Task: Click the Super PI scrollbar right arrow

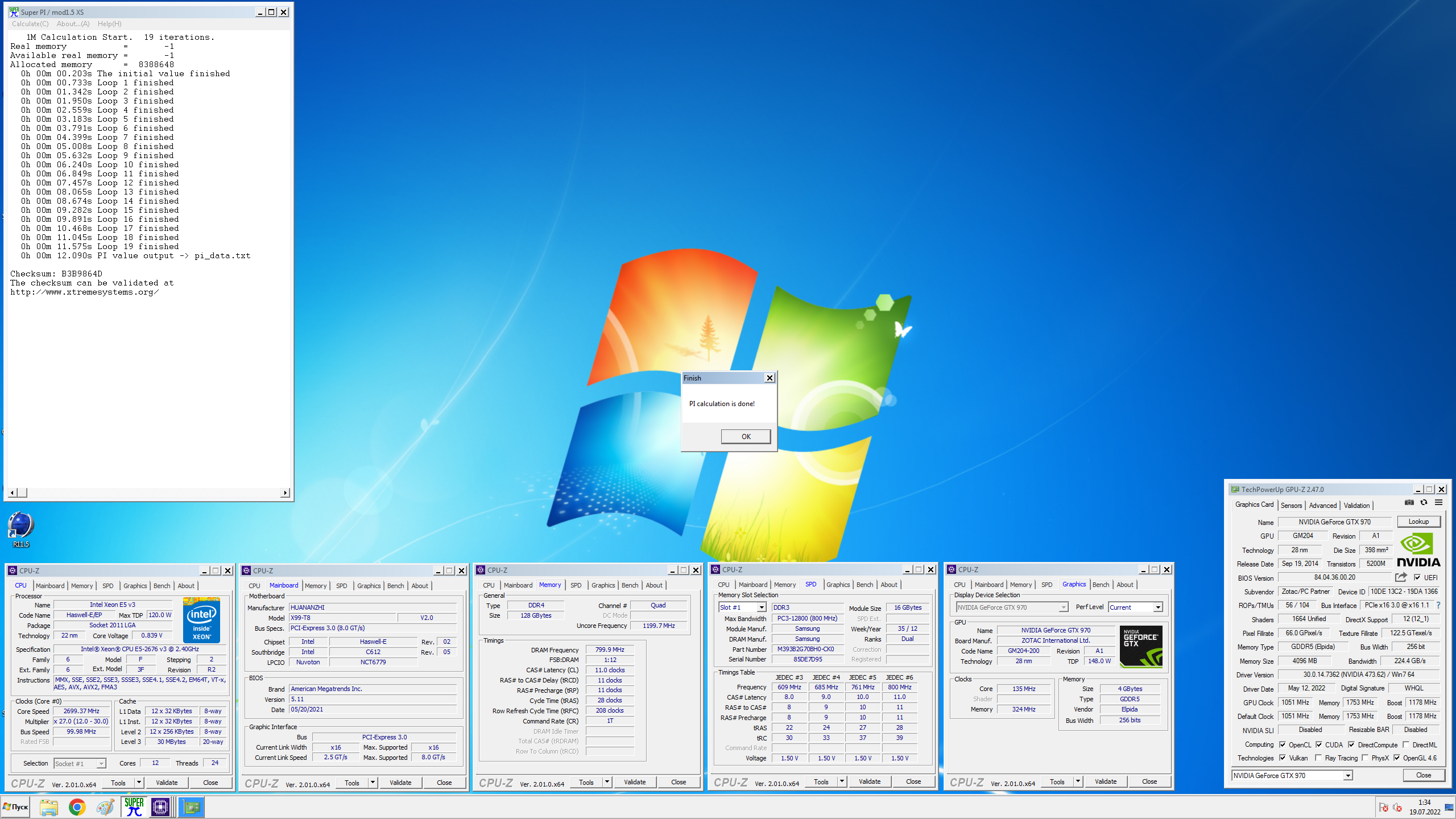Action: coord(285,493)
